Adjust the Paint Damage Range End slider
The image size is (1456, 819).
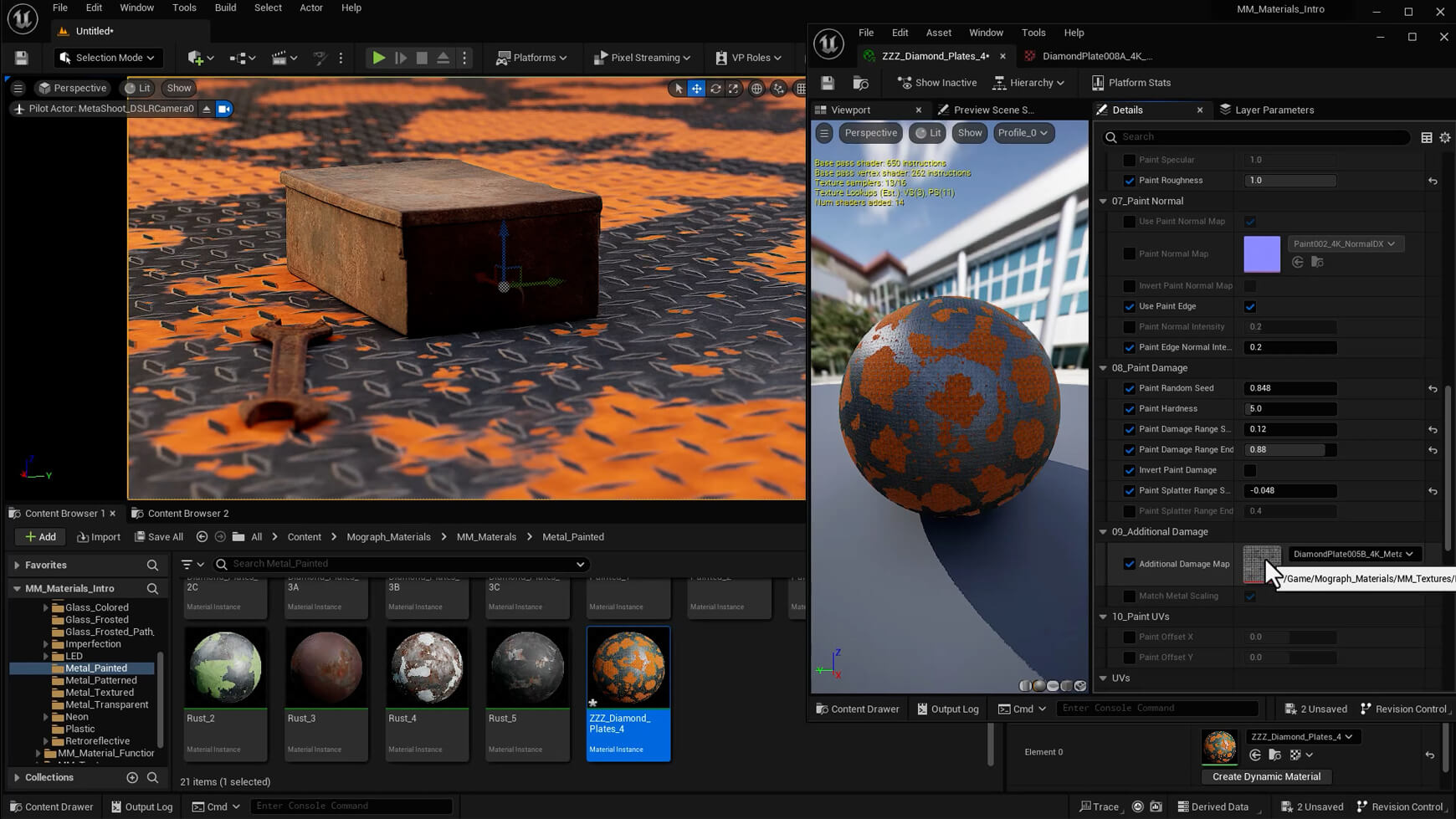1289,450
